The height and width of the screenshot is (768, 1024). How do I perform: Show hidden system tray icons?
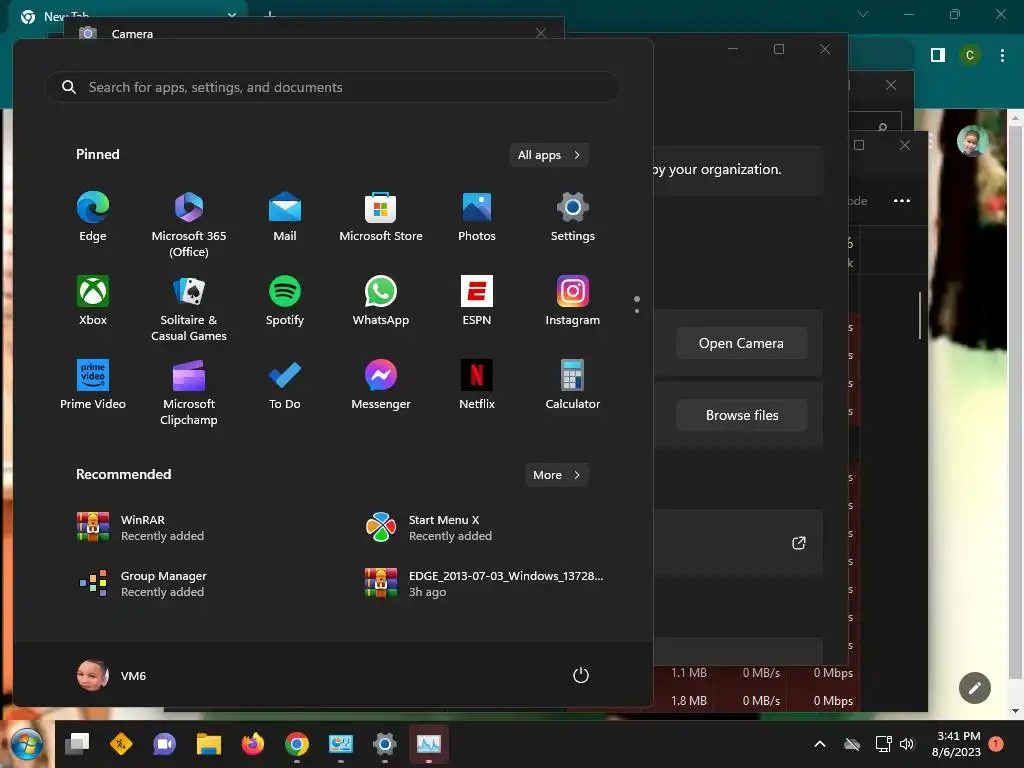pyautogui.click(x=820, y=744)
